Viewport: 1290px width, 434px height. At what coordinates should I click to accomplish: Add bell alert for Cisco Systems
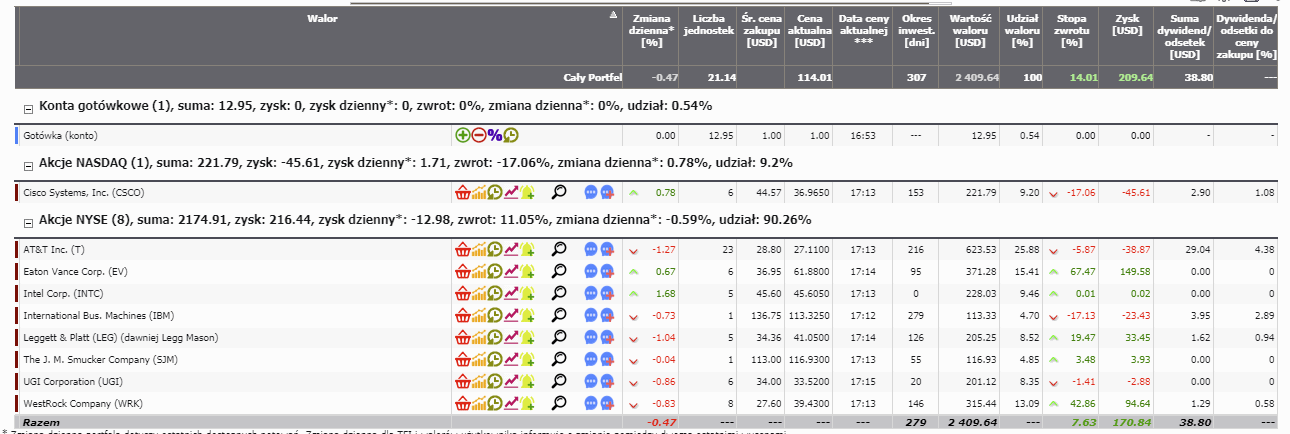click(x=527, y=192)
